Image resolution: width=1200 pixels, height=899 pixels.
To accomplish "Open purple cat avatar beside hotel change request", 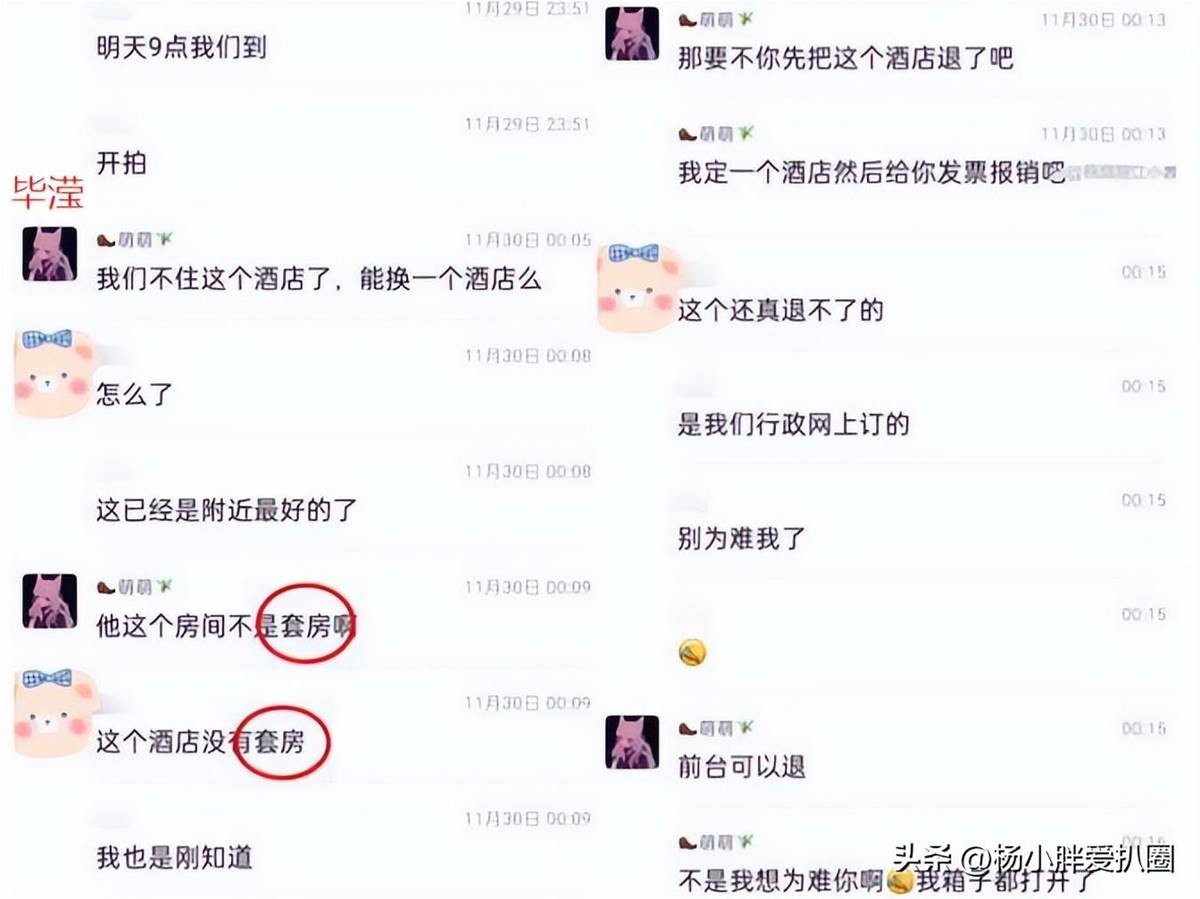I will coord(50,254).
